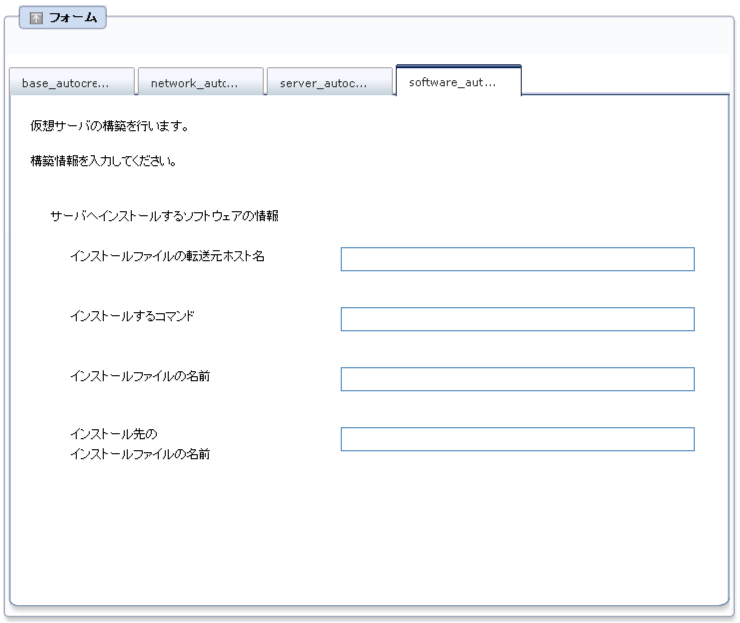Collapse the フォーム panel using its arrow icon
Viewport: 740px width, 623px height.
(x=36, y=18)
